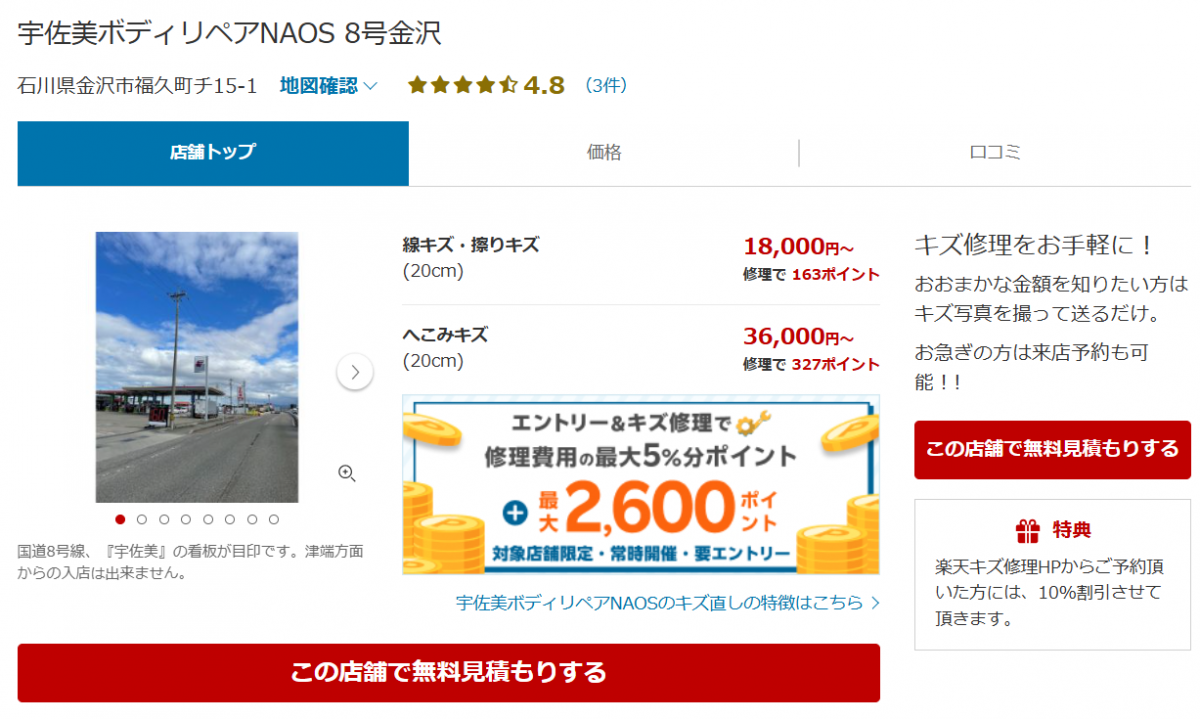Switch to the 価格 tab
Viewport: 1200px width, 719px height.
click(604, 153)
